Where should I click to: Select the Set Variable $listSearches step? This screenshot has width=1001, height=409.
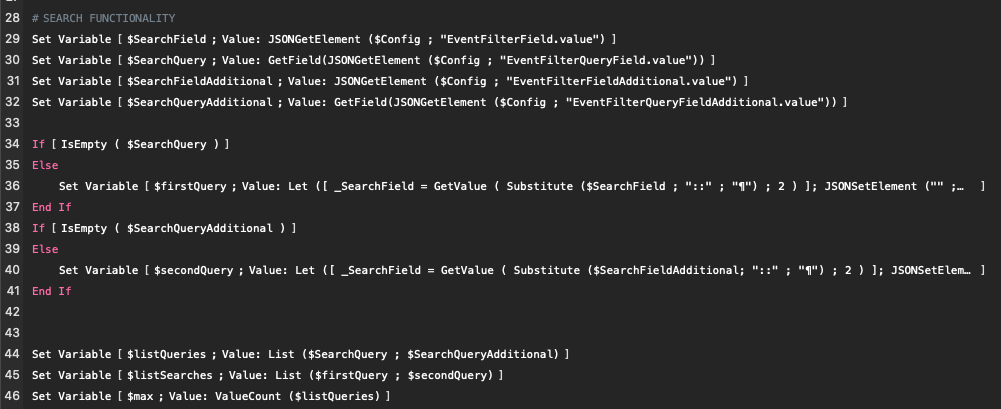267,375
